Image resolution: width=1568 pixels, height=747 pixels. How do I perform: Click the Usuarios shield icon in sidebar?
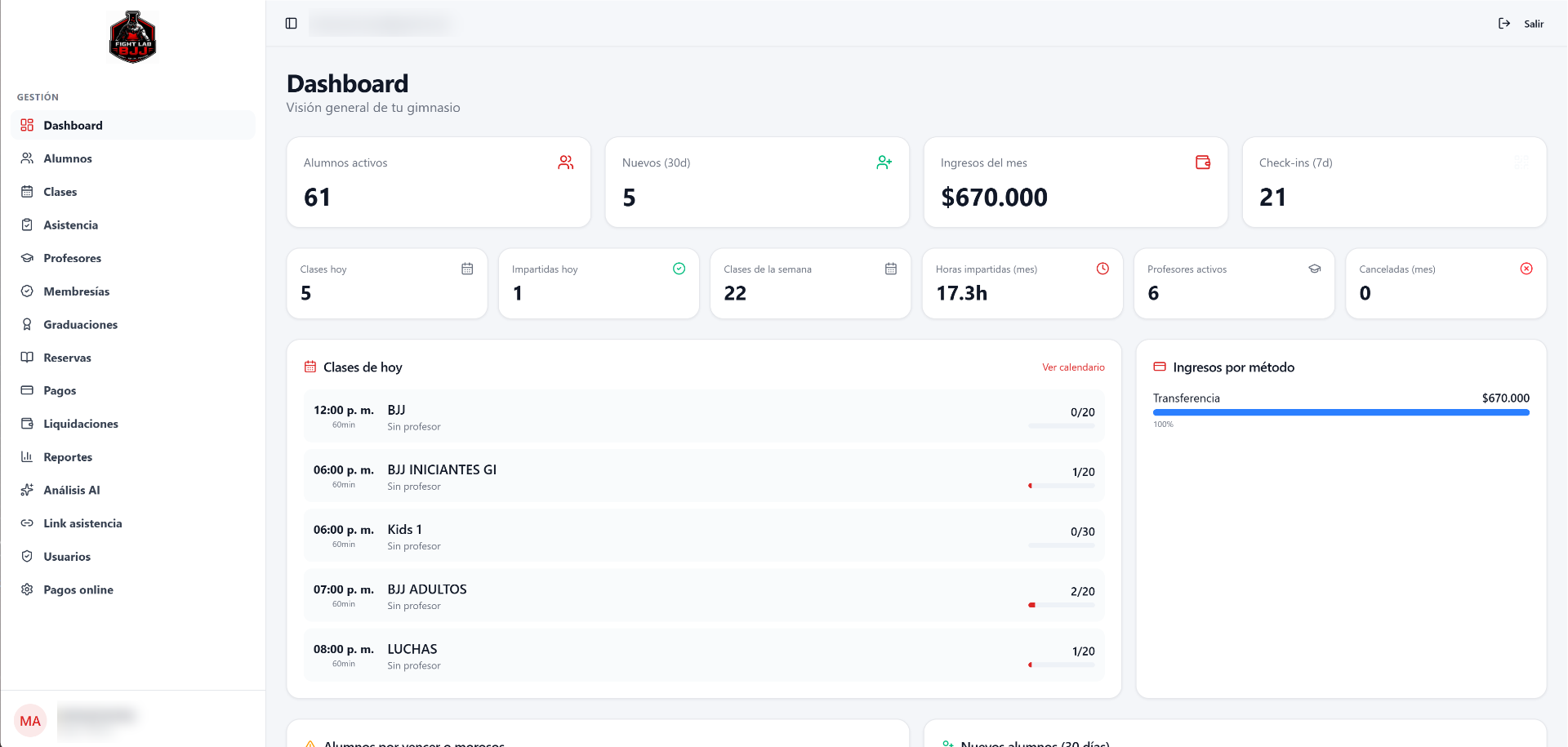[27, 557]
